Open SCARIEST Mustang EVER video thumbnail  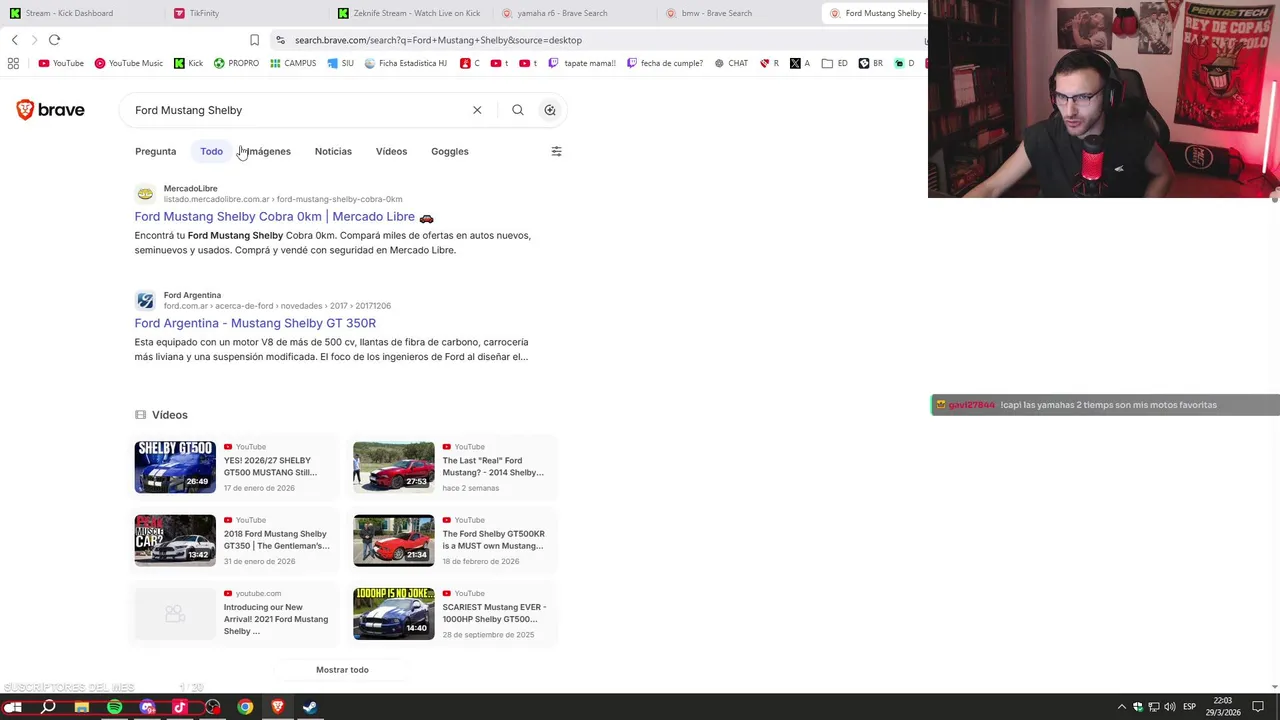coord(394,613)
